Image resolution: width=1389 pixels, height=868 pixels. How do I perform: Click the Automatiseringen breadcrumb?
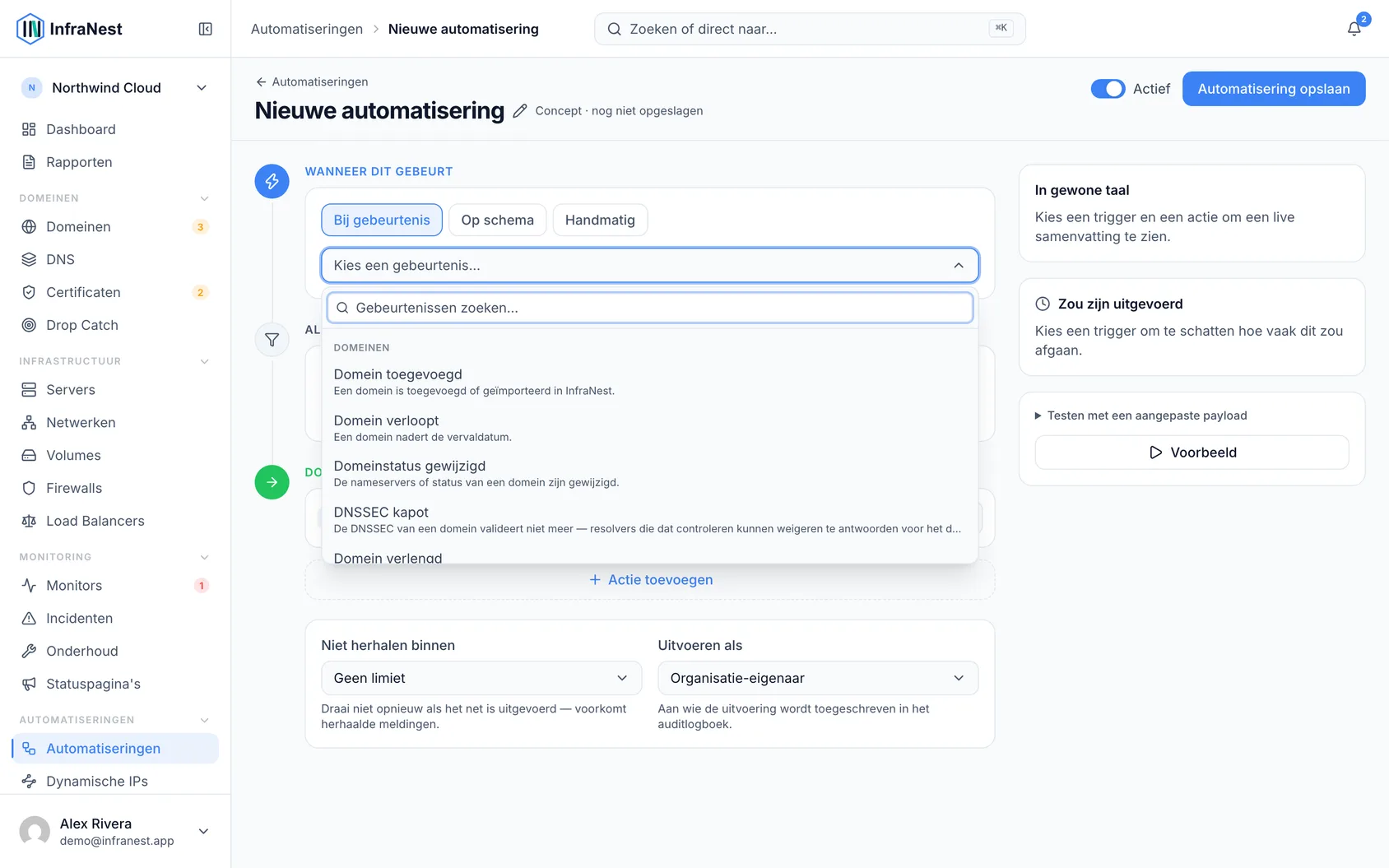[307, 29]
